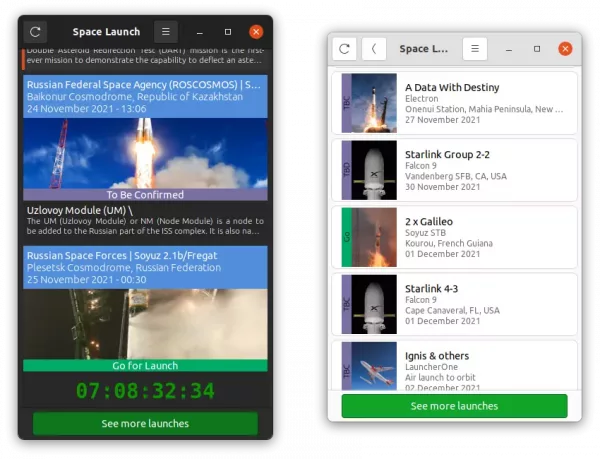
Task: Click the 27 November 2021 date
Action: pyautogui.click(x=442, y=120)
